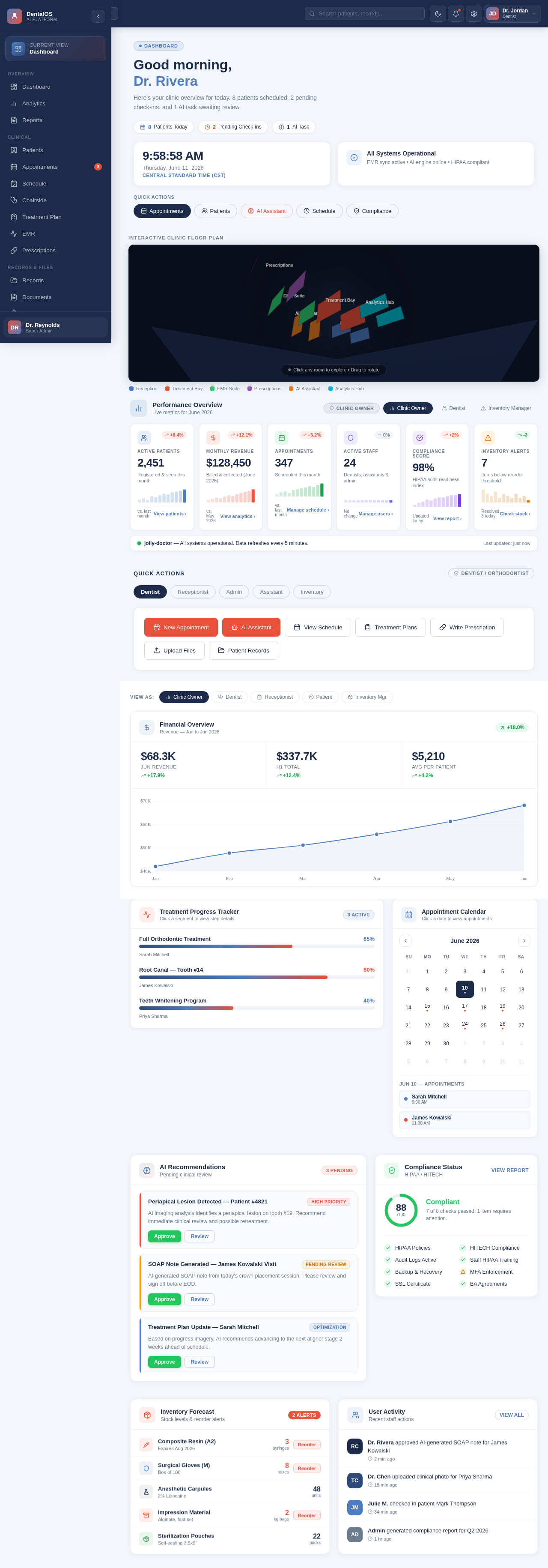Select the Compliance quick action pill
Image resolution: width=548 pixels, height=1568 pixels.
372,211
